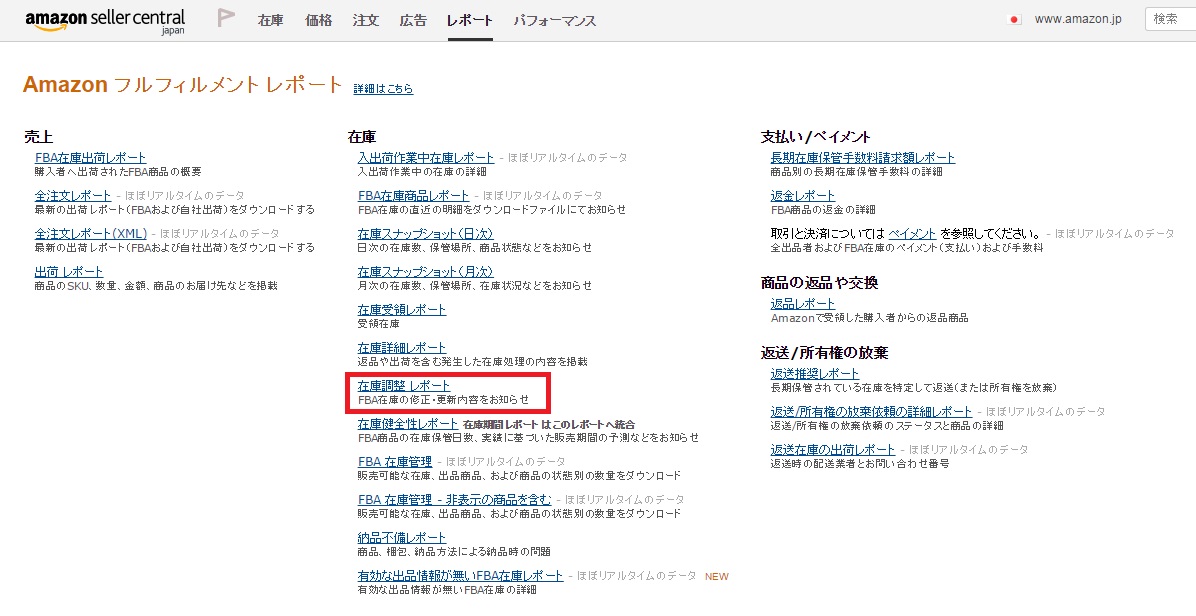Click the 返送/所有権の放棄 section heading
This screenshot has height=616, width=1196.
click(x=825, y=353)
